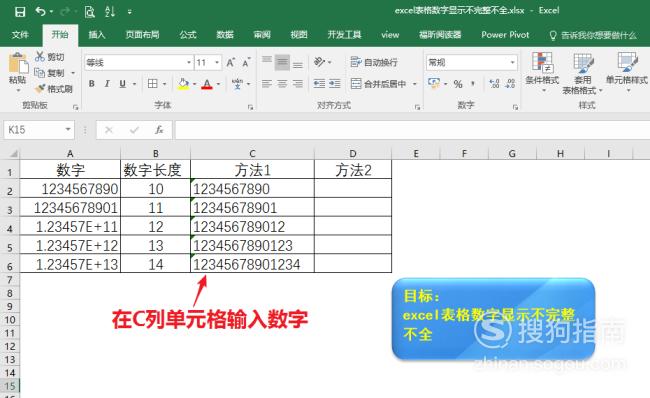The height and width of the screenshot is (398, 650).
Task: Expand the fill color arrow
Action: [194, 84]
